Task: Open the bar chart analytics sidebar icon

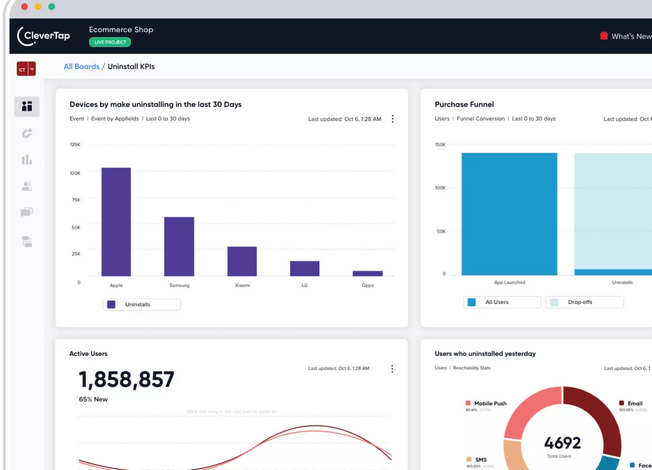Action: point(27,160)
